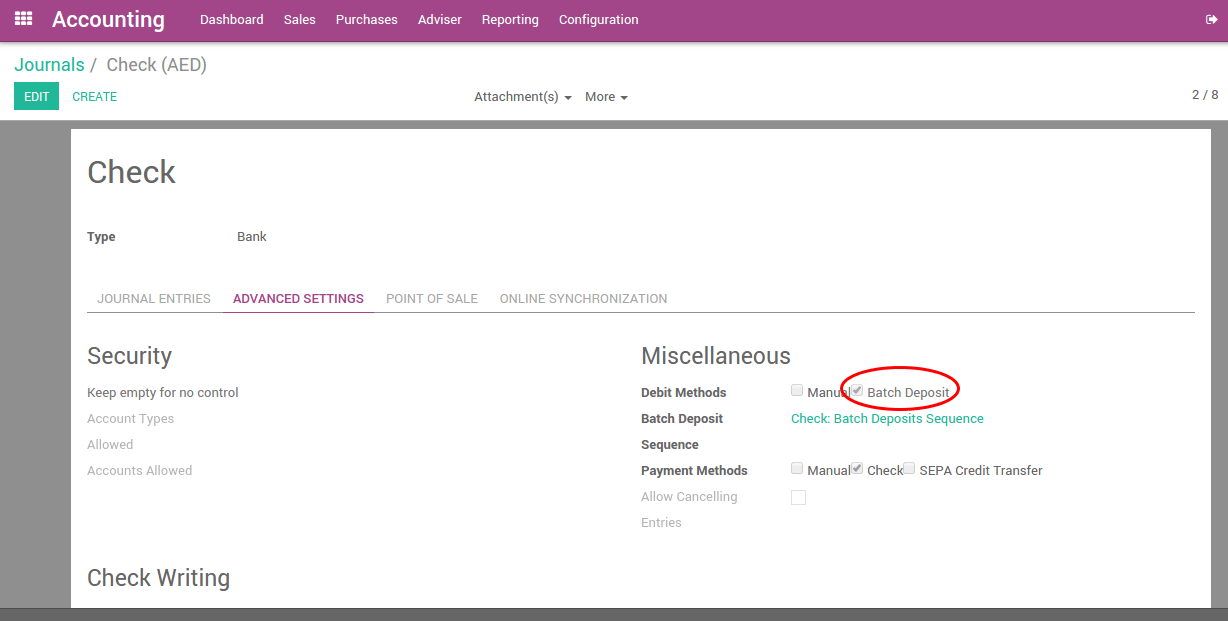This screenshot has width=1228, height=621.
Task: Toggle Manual checkbox under Debit Methods
Action: pyautogui.click(x=797, y=390)
